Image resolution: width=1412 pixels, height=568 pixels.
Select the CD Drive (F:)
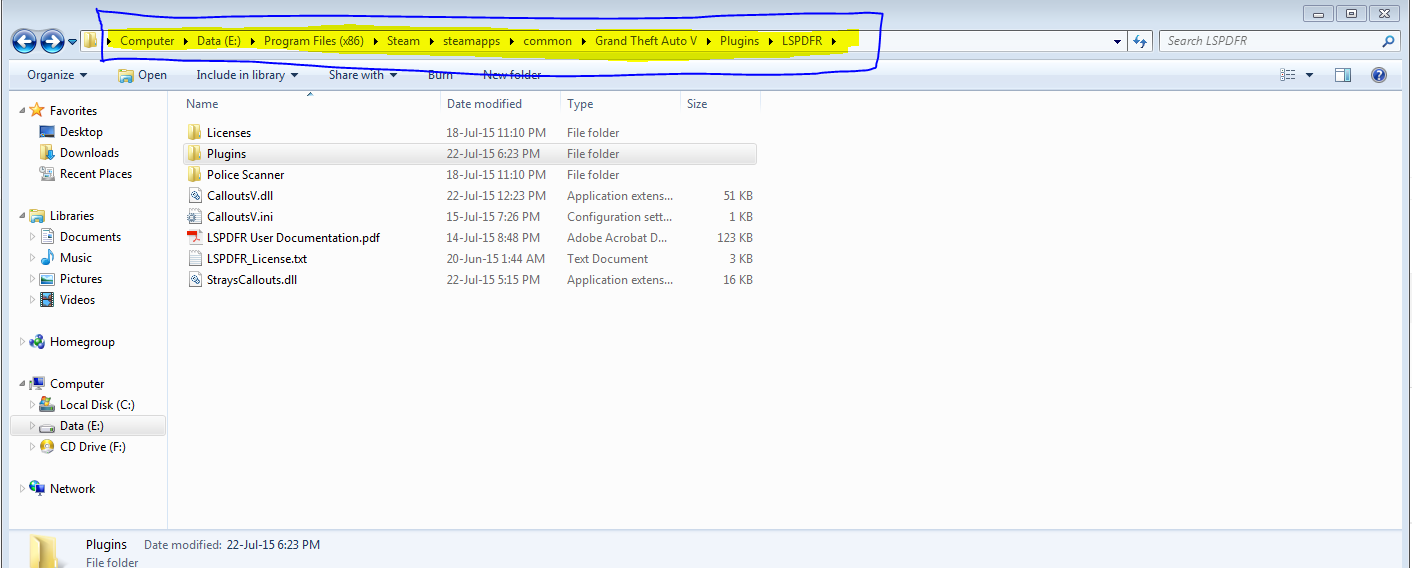93,447
